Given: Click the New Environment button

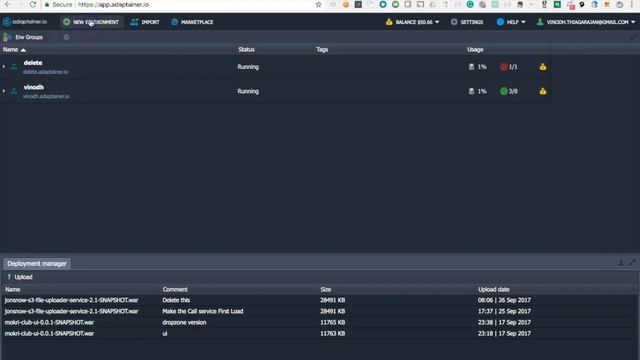Looking at the screenshot, I should coord(91,22).
